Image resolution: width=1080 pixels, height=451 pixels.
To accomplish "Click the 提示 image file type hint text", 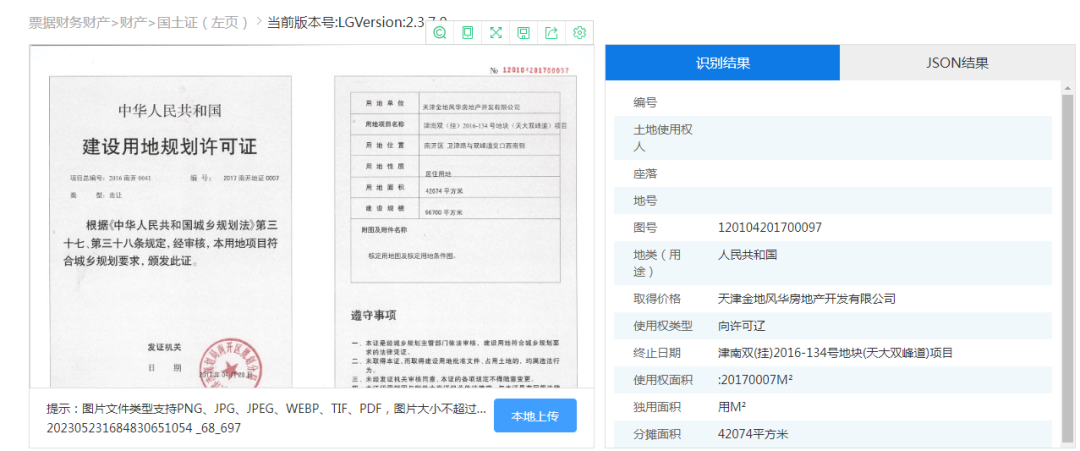I will tap(266, 408).
